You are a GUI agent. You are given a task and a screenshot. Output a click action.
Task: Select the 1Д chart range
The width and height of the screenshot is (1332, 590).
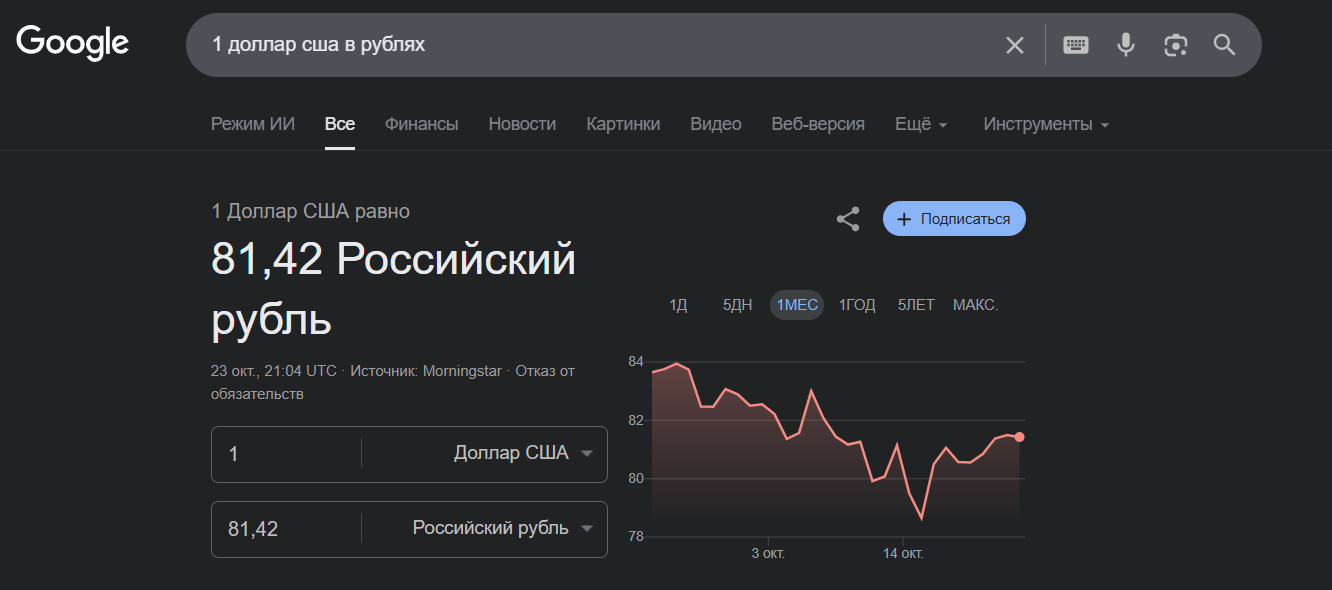click(x=678, y=305)
